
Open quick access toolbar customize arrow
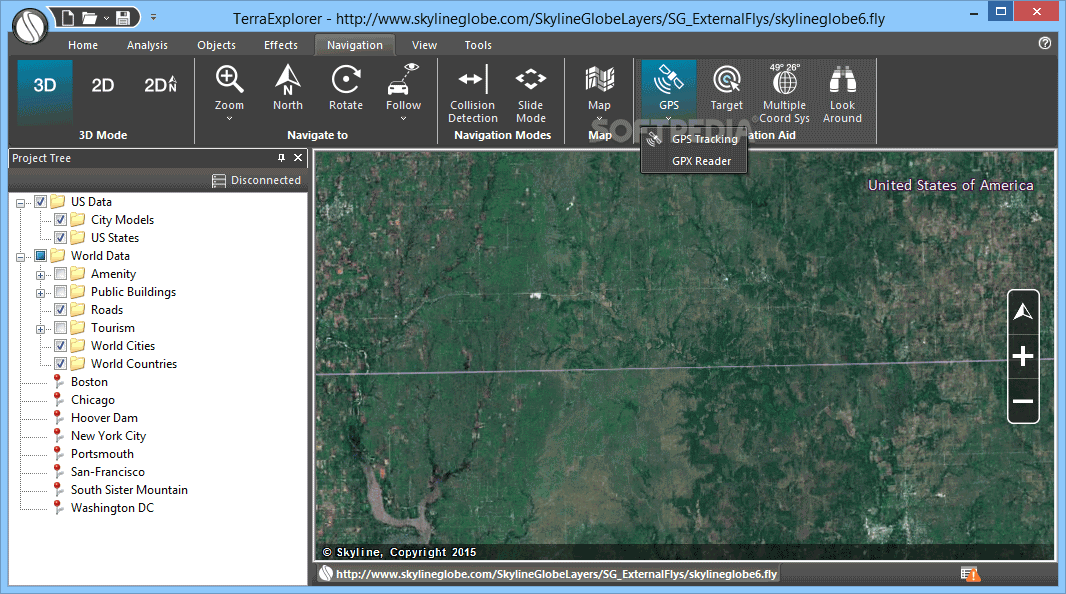pos(153,17)
